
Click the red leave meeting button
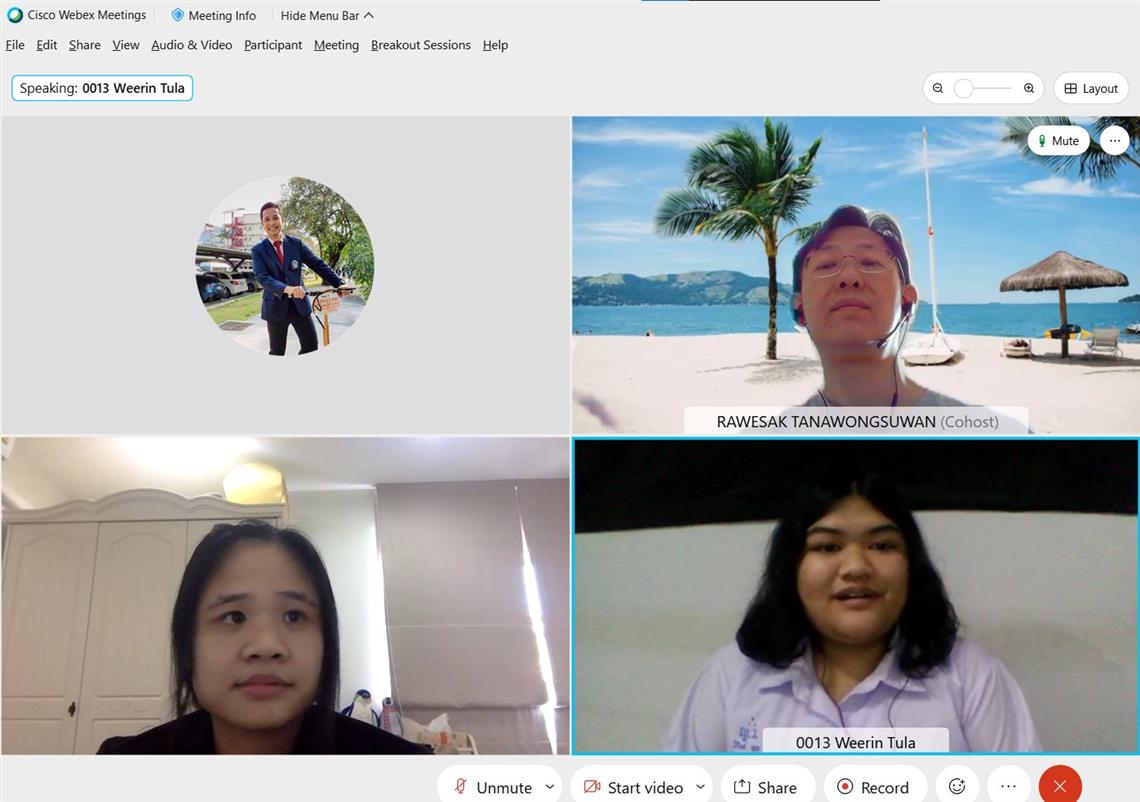tap(1060, 787)
